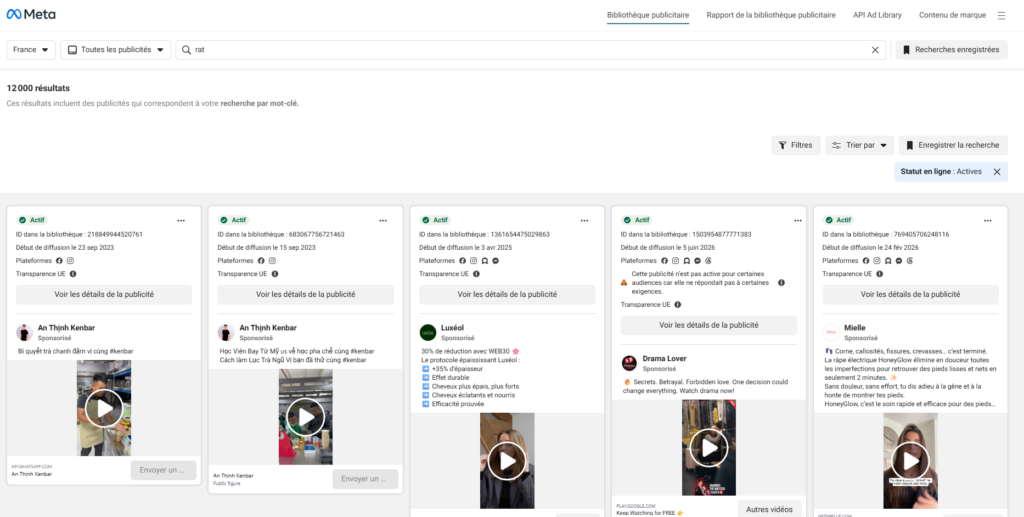
Task: Open An Thịnh Kenbar page name on second card
Action: pos(268,328)
